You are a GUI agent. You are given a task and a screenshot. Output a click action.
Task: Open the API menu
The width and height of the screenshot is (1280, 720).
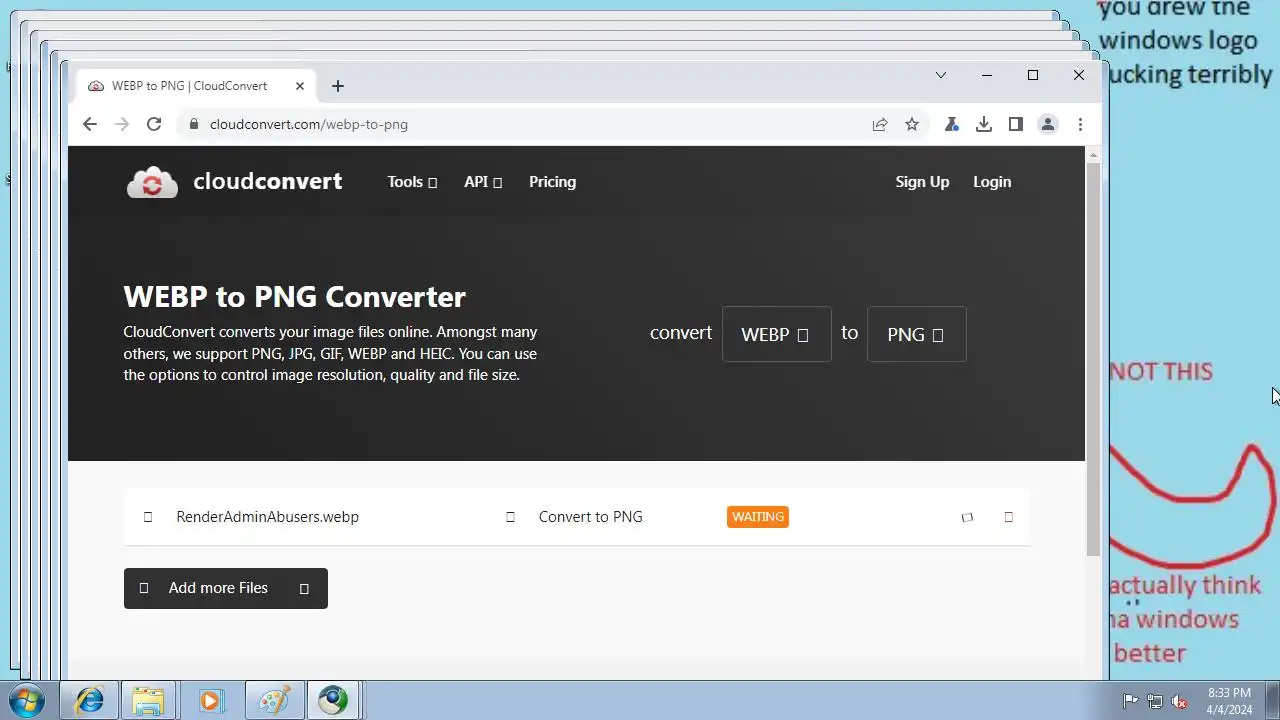pyautogui.click(x=483, y=182)
